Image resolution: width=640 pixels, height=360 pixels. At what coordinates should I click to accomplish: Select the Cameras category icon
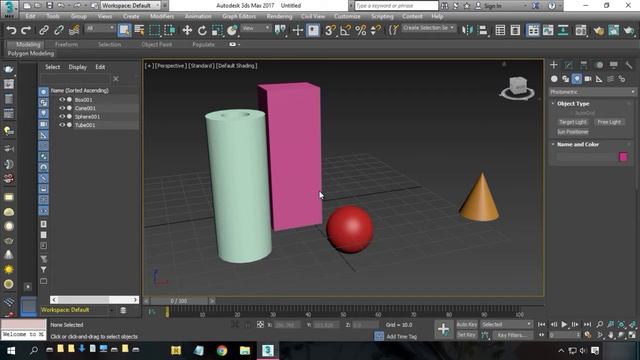(588, 79)
